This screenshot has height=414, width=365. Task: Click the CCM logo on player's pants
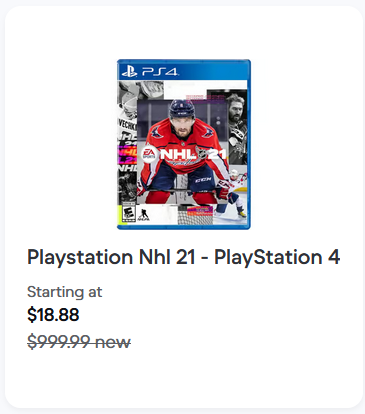(203, 180)
